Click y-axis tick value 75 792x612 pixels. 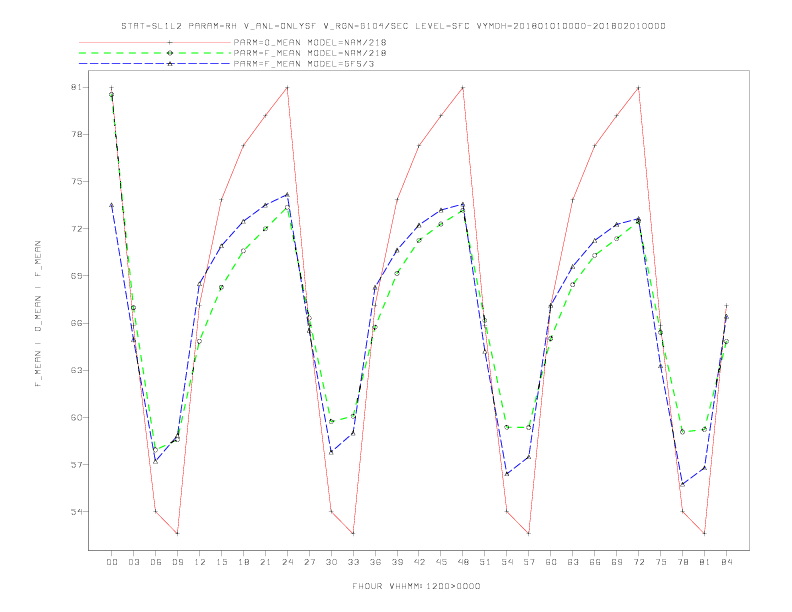coord(76,181)
